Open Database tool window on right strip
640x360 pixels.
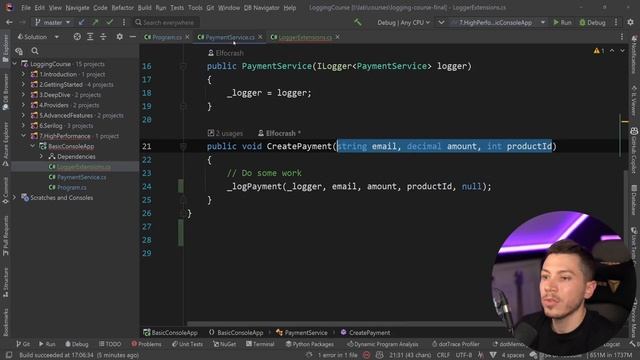tap(634, 200)
